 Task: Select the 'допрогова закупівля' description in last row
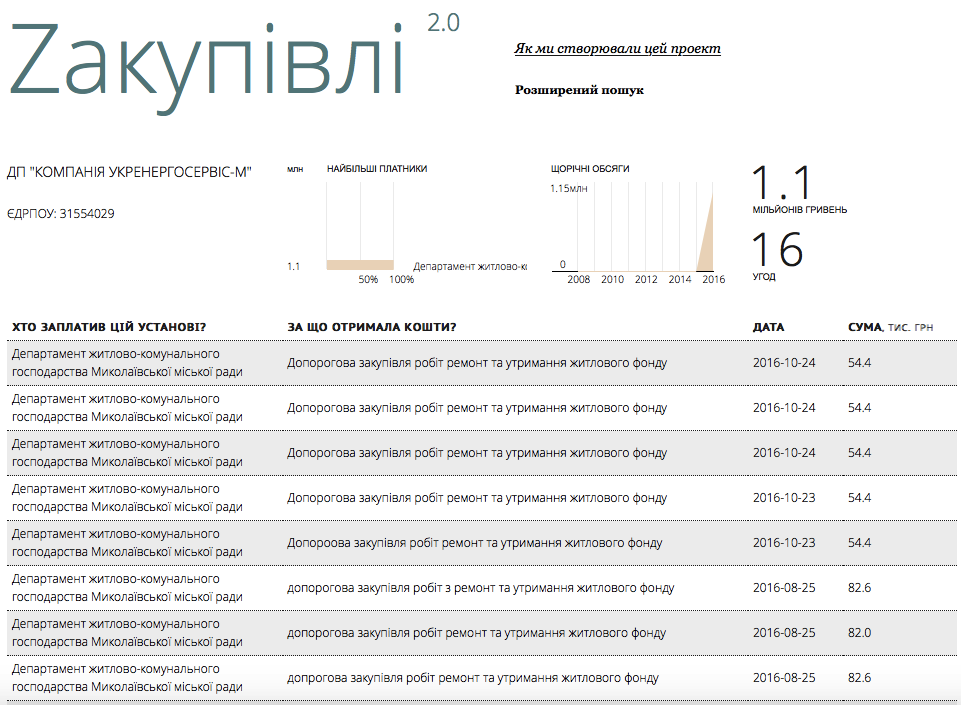[x=472, y=678]
